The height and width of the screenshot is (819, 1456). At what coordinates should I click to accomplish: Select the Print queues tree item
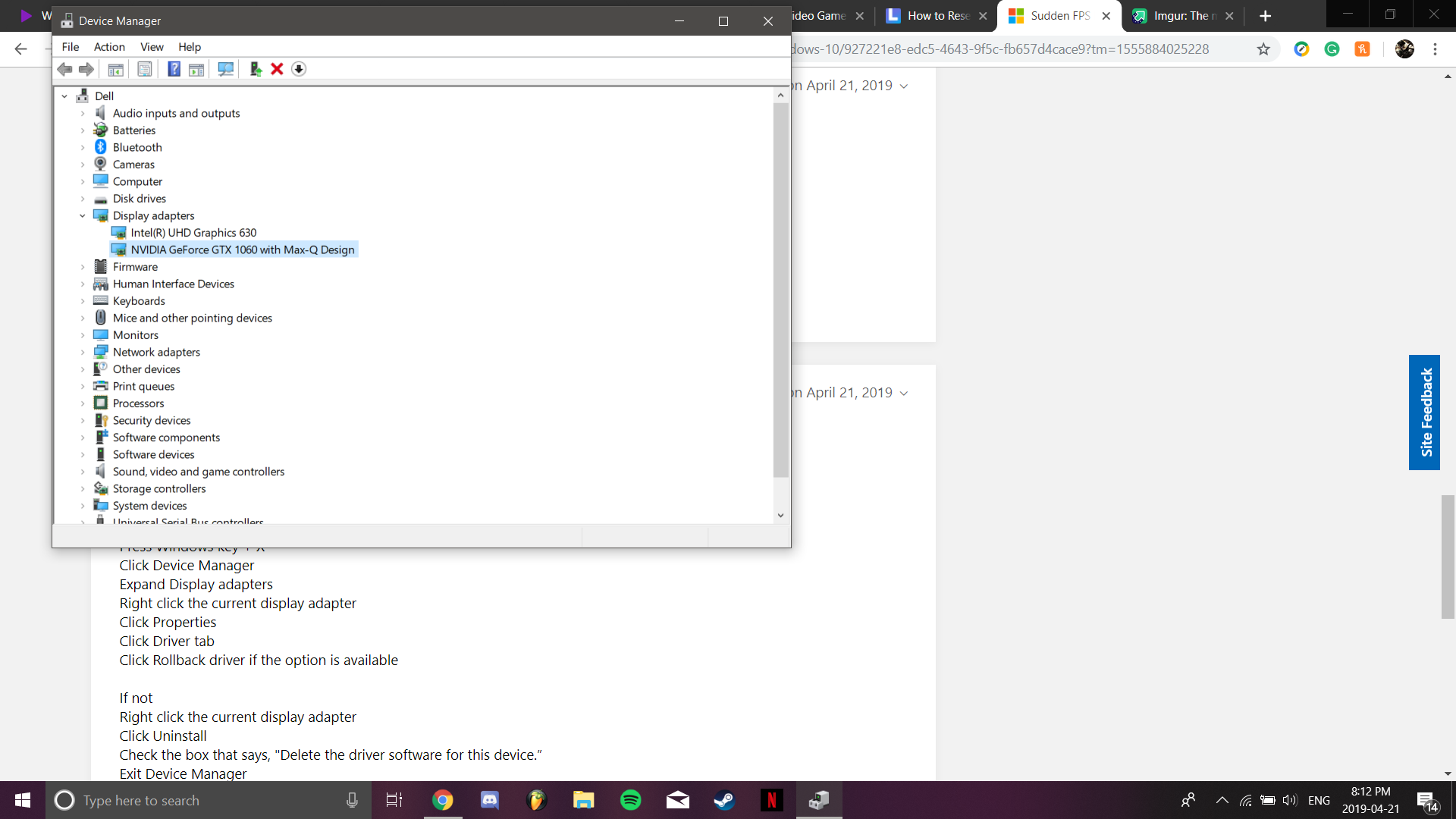pyautogui.click(x=143, y=386)
